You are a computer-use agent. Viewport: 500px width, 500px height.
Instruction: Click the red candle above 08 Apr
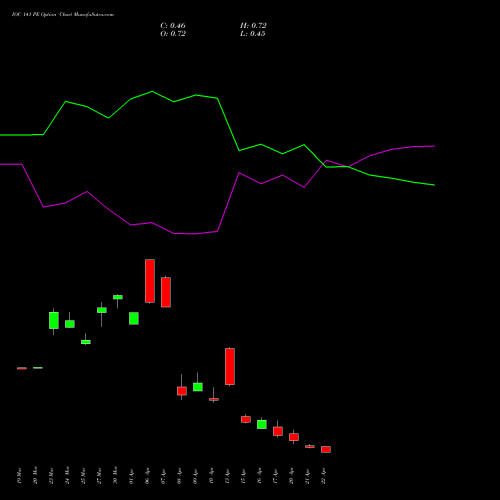[182, 391]
